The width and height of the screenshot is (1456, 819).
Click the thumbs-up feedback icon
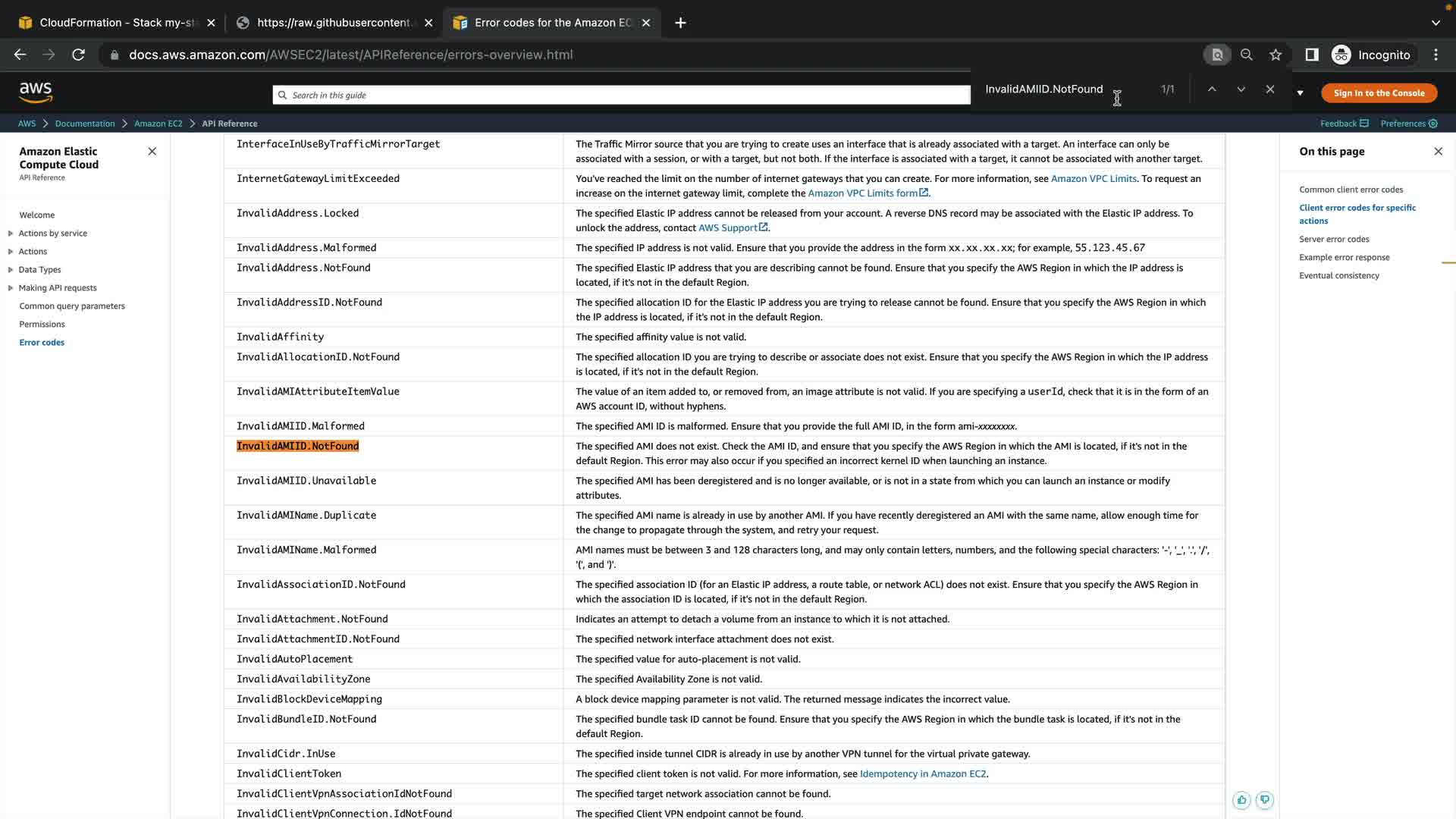(1241, 800)
